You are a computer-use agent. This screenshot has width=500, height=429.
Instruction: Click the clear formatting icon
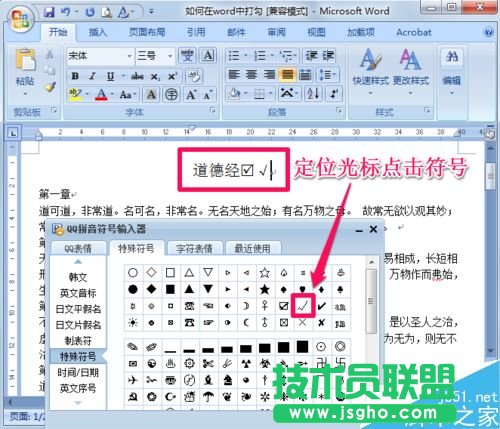[193, 76]
